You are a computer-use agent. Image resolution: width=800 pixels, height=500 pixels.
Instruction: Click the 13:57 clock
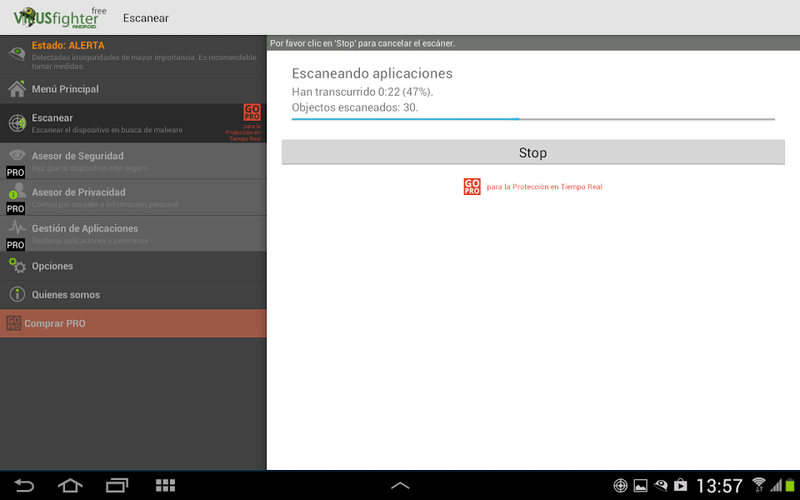pos(719,486)
